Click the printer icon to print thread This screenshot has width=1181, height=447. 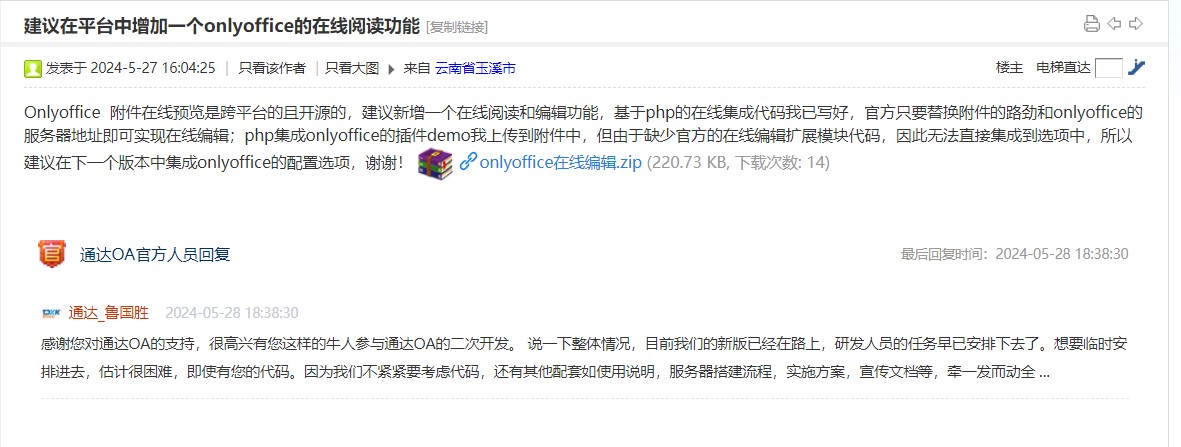pos(1091,24)
